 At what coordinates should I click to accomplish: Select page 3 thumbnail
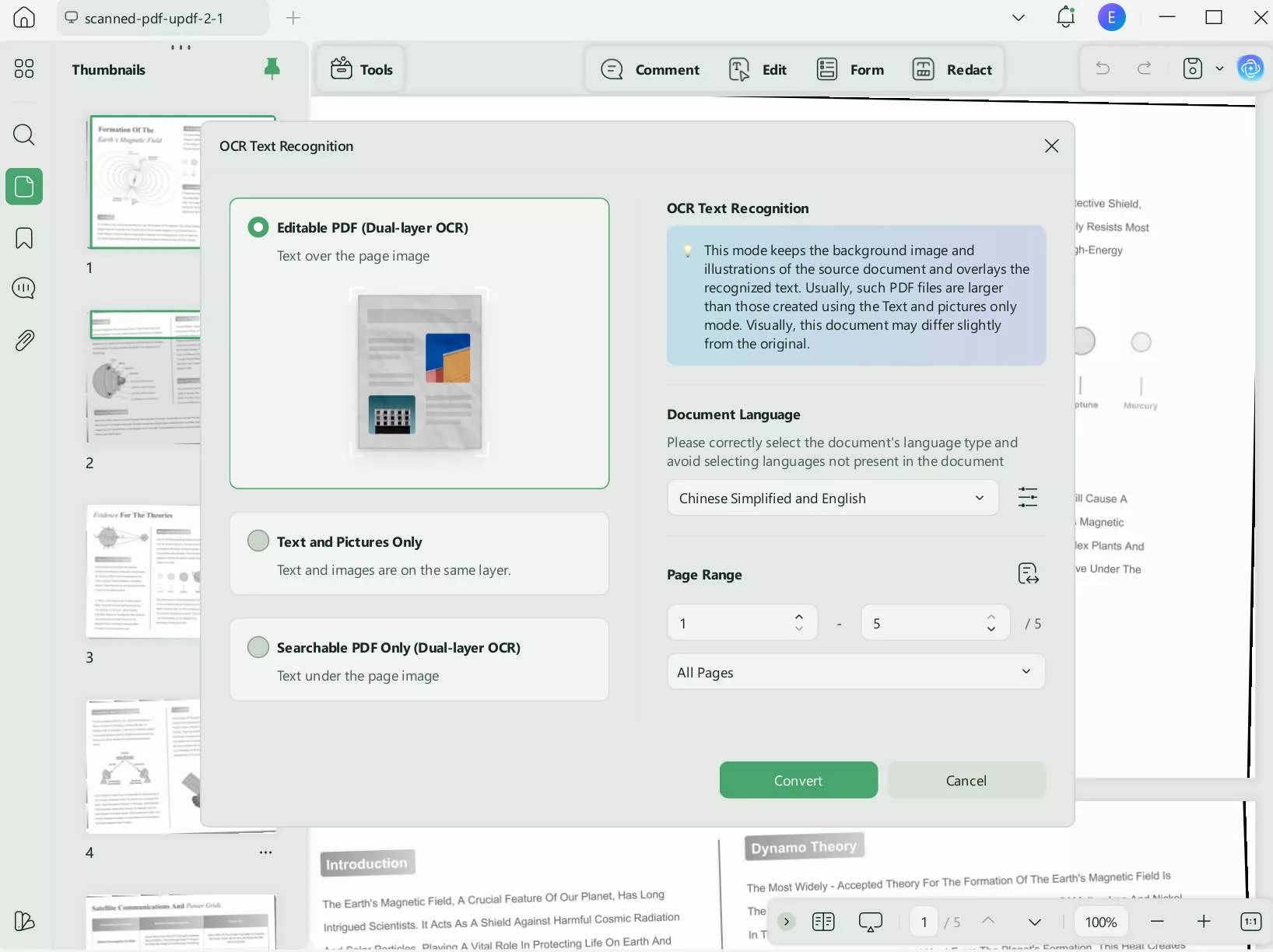143,572
